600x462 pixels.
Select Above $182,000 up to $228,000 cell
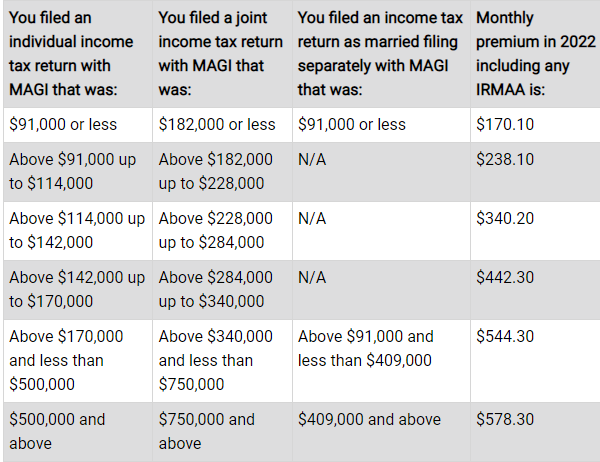(222, 171)
